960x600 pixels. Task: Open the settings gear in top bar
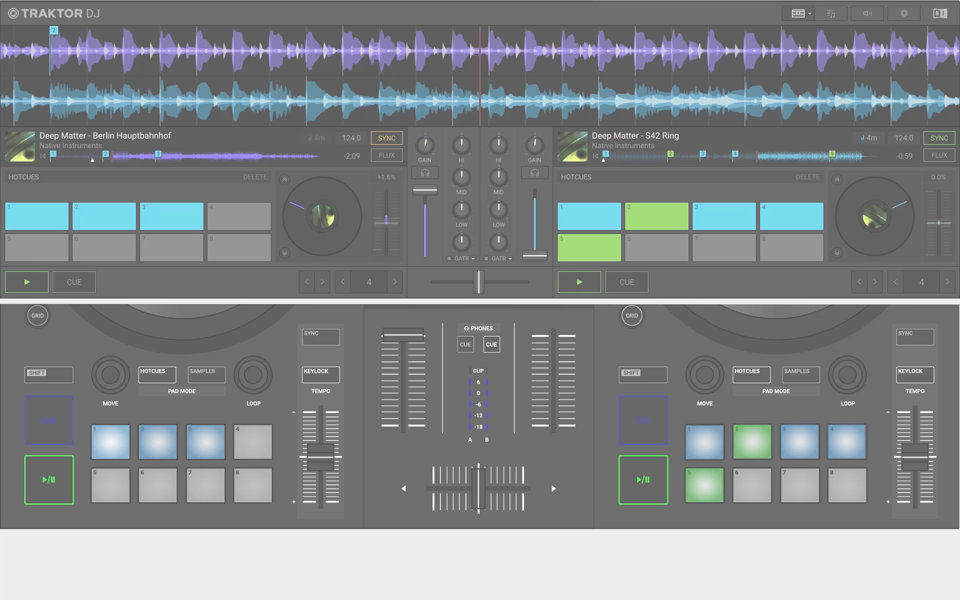pos(904,13)
